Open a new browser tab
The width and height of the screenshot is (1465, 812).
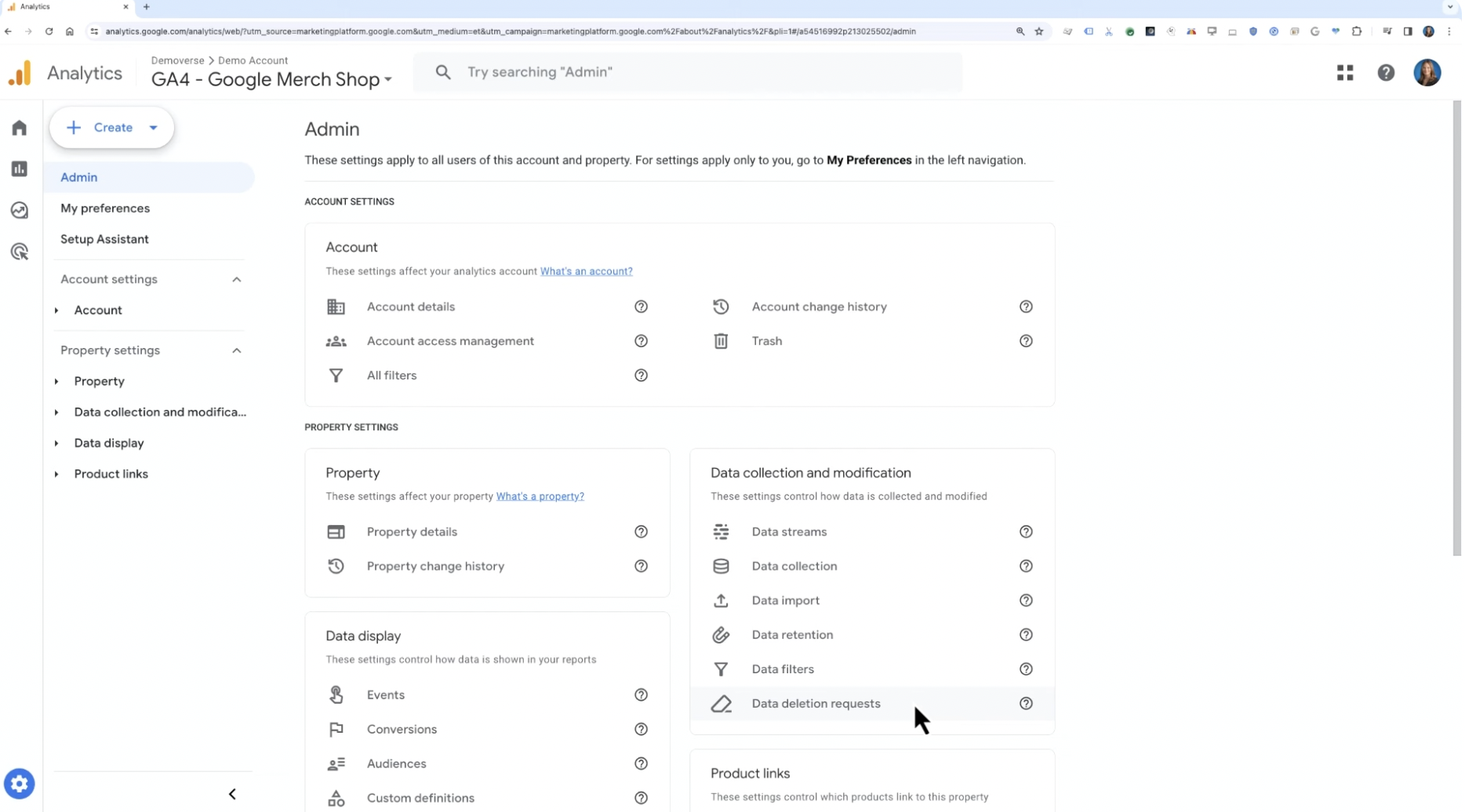click(146, 7)
